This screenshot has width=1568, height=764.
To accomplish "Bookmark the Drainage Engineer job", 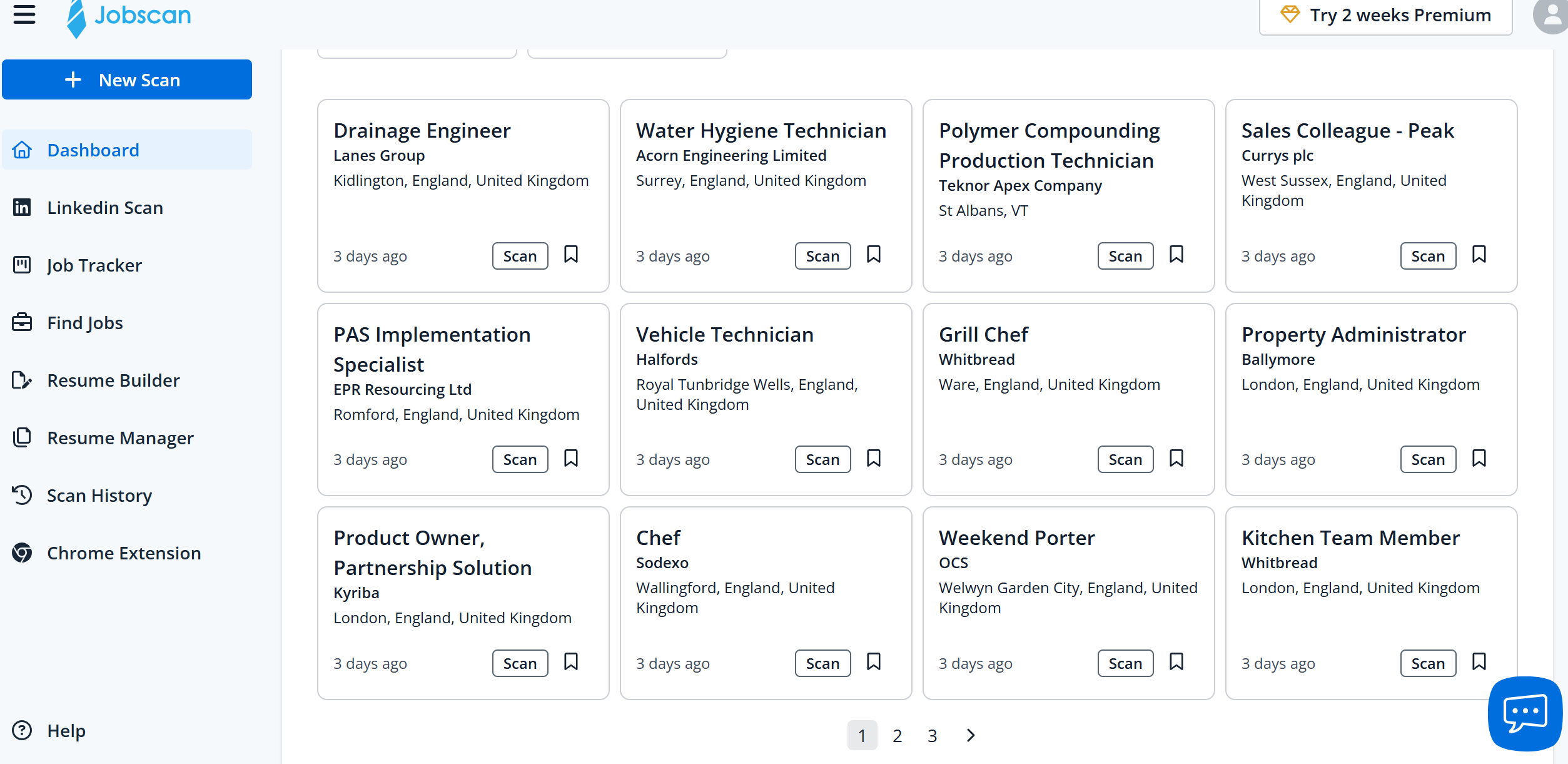I will [571, 255].
